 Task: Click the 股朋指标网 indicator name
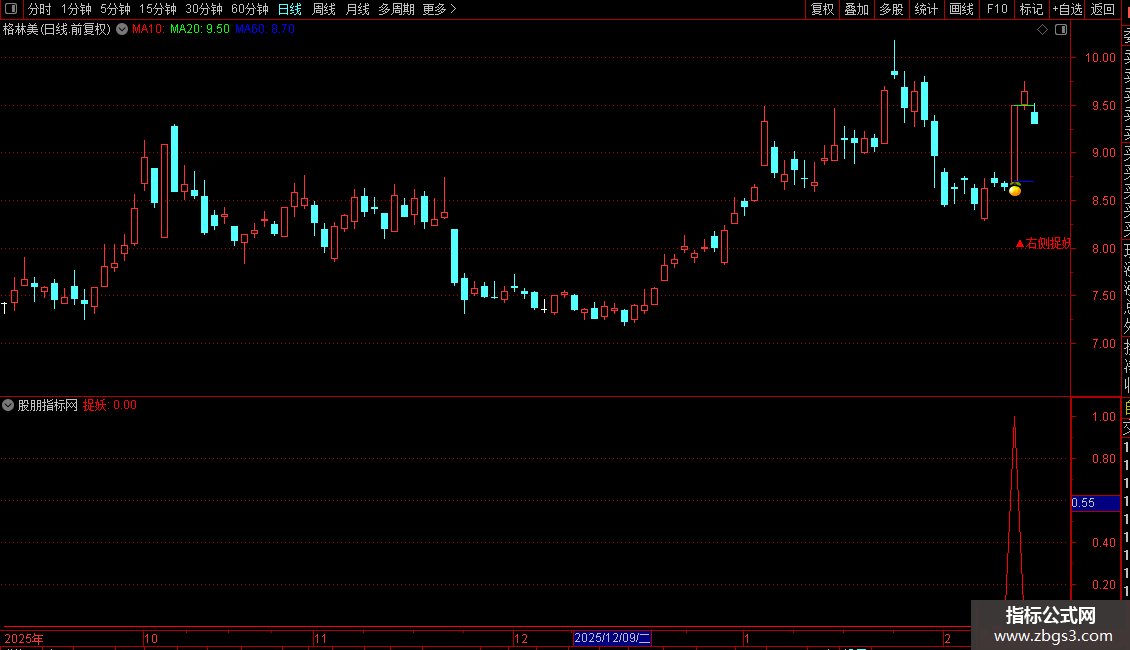click(x=48, y=405)
